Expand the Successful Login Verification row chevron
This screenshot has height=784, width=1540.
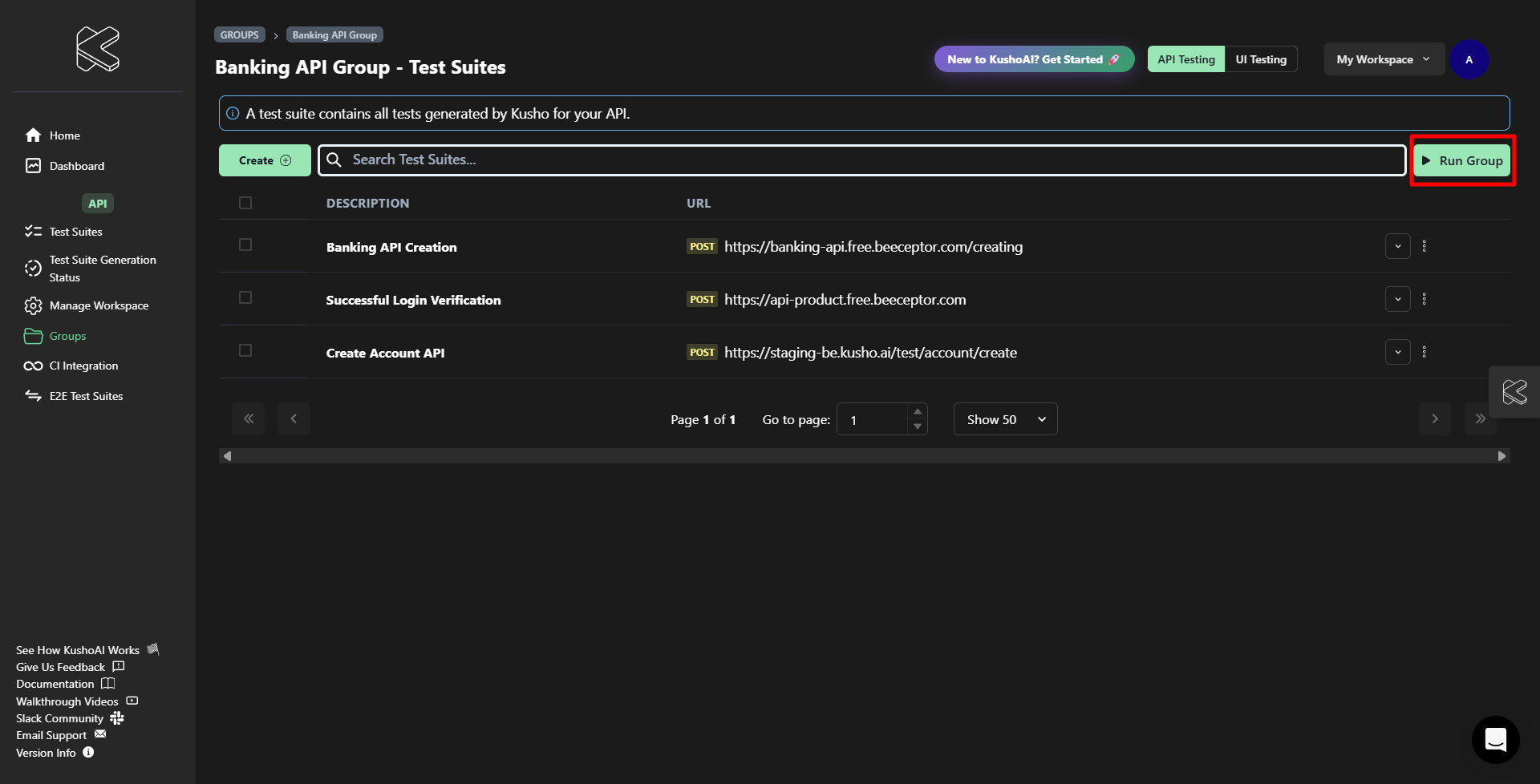point(1397,299)
